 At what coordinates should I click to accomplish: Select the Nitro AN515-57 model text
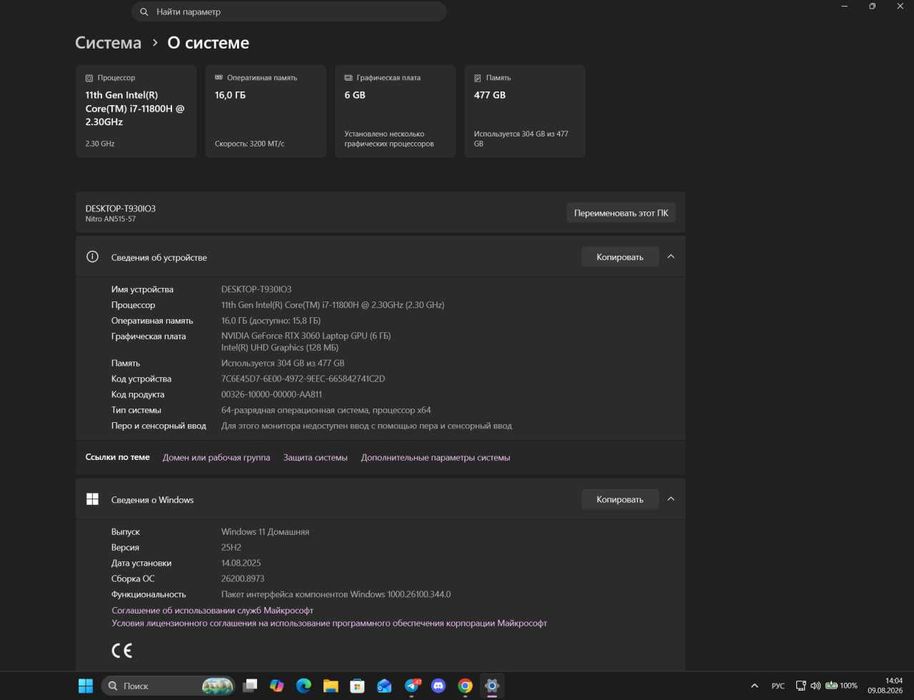[x=110, y=219]
